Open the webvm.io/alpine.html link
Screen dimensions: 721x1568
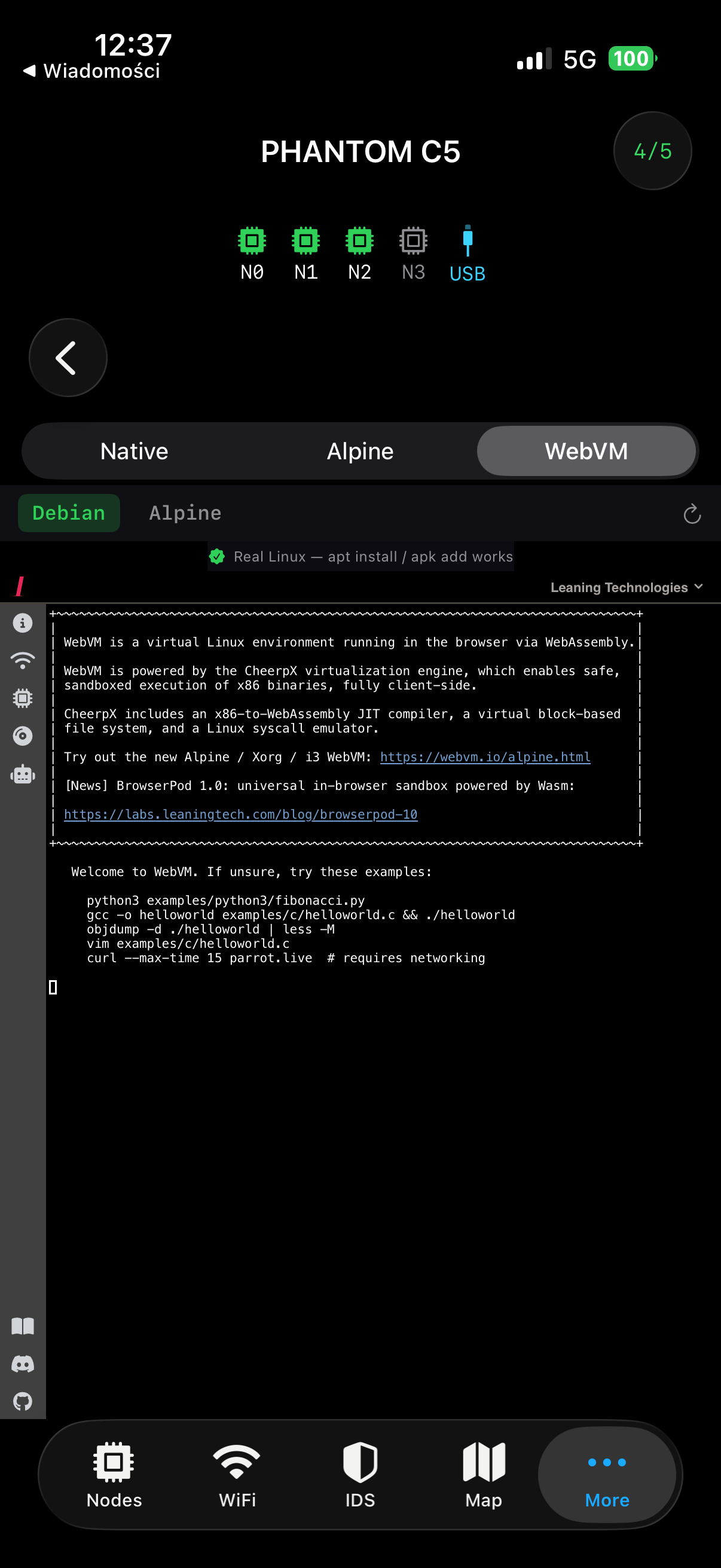[x=485, y=757]
